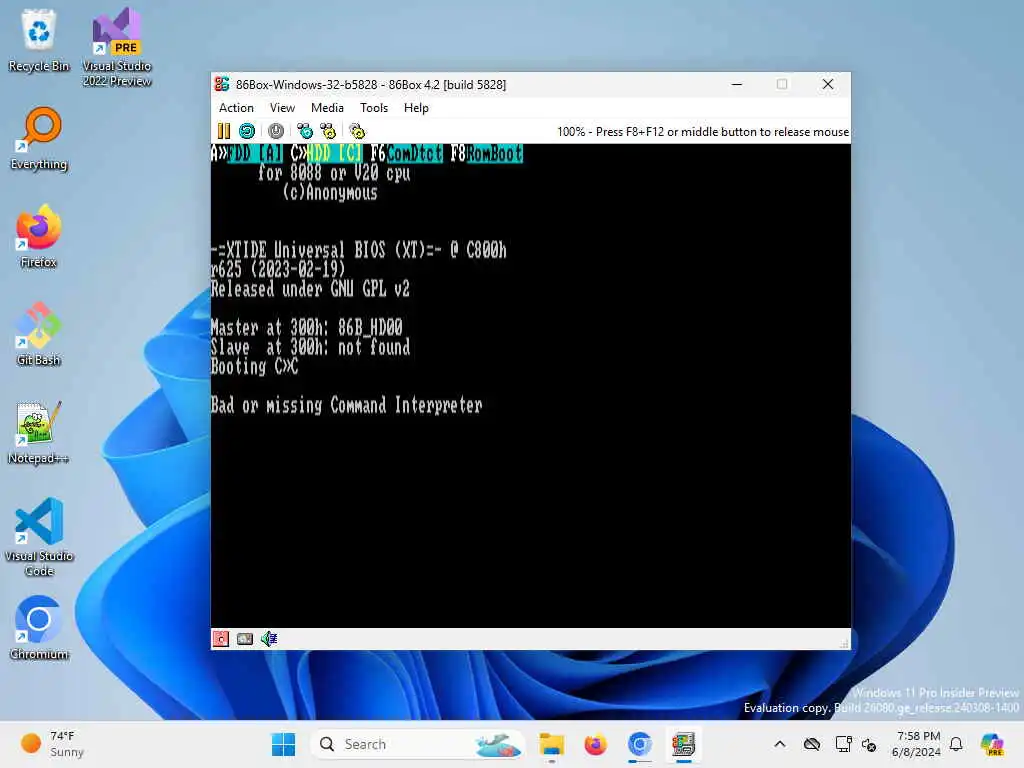Screen dimensions: 1024x768
Task: Click the 86Box title bar app icon
Action: (222, 84)
